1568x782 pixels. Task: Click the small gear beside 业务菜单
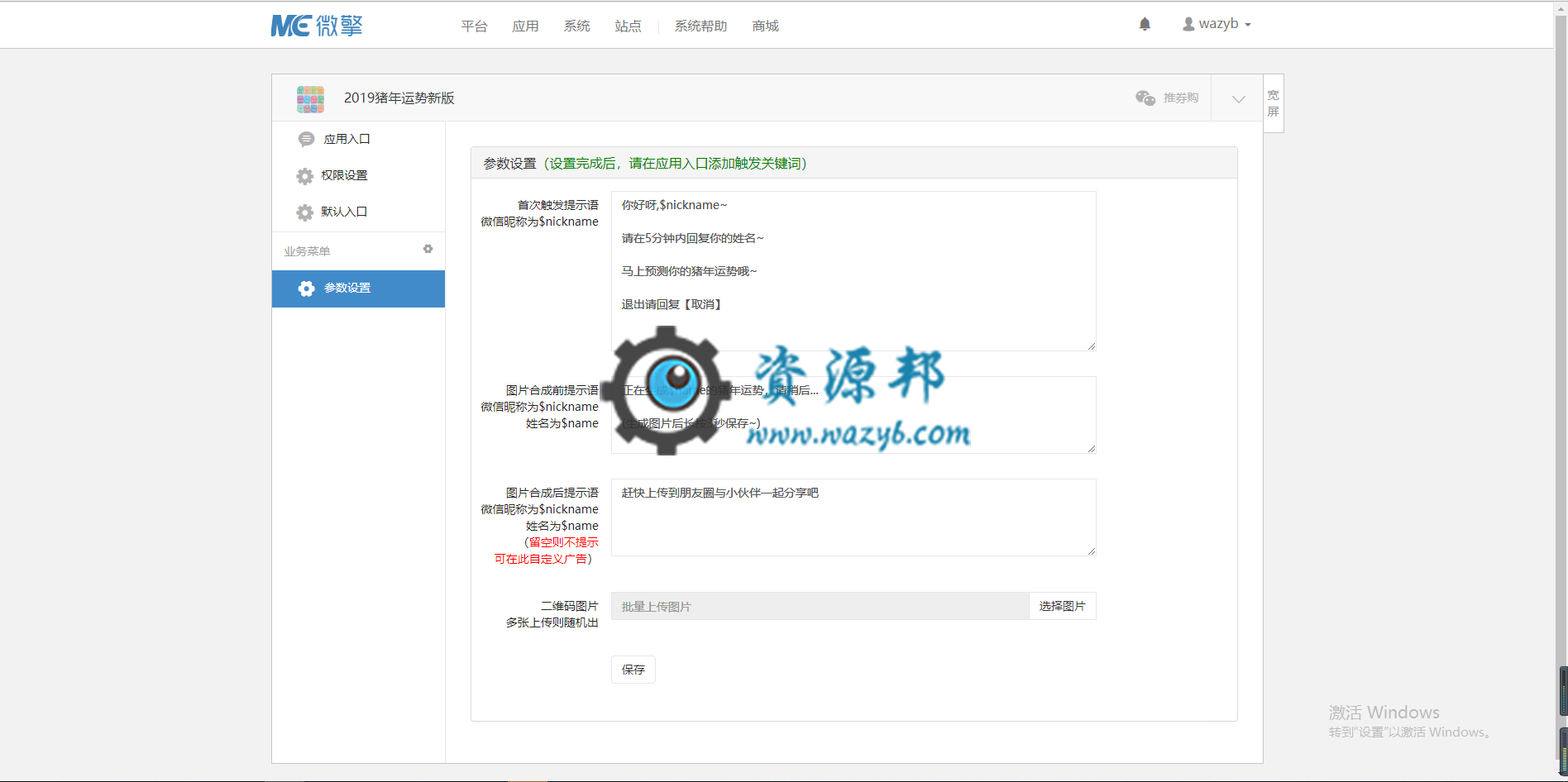coord(428,249)
